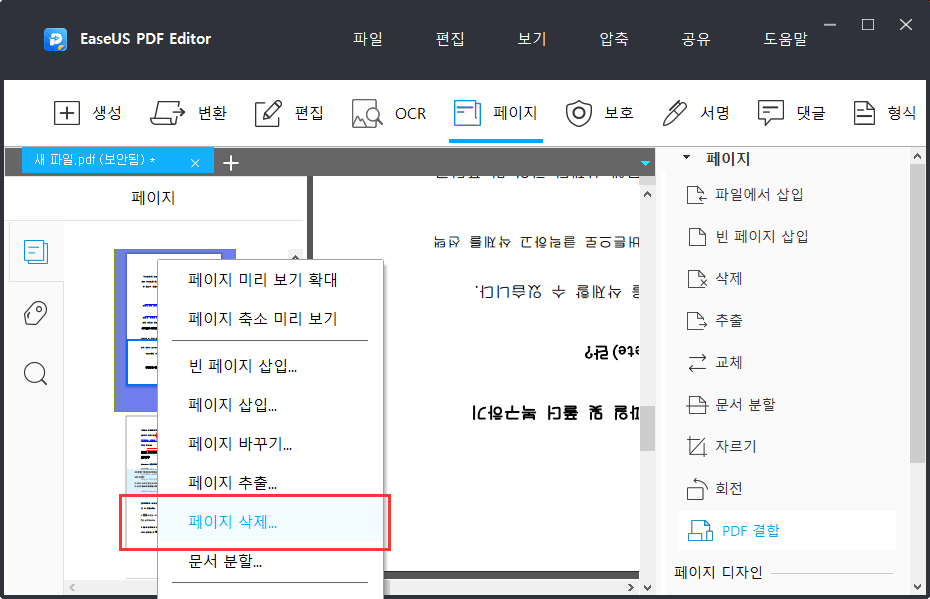Open the 댓글 (Comment) tool
The width and height of the screenshot is (930, 599).
click(x=791, y=113)
